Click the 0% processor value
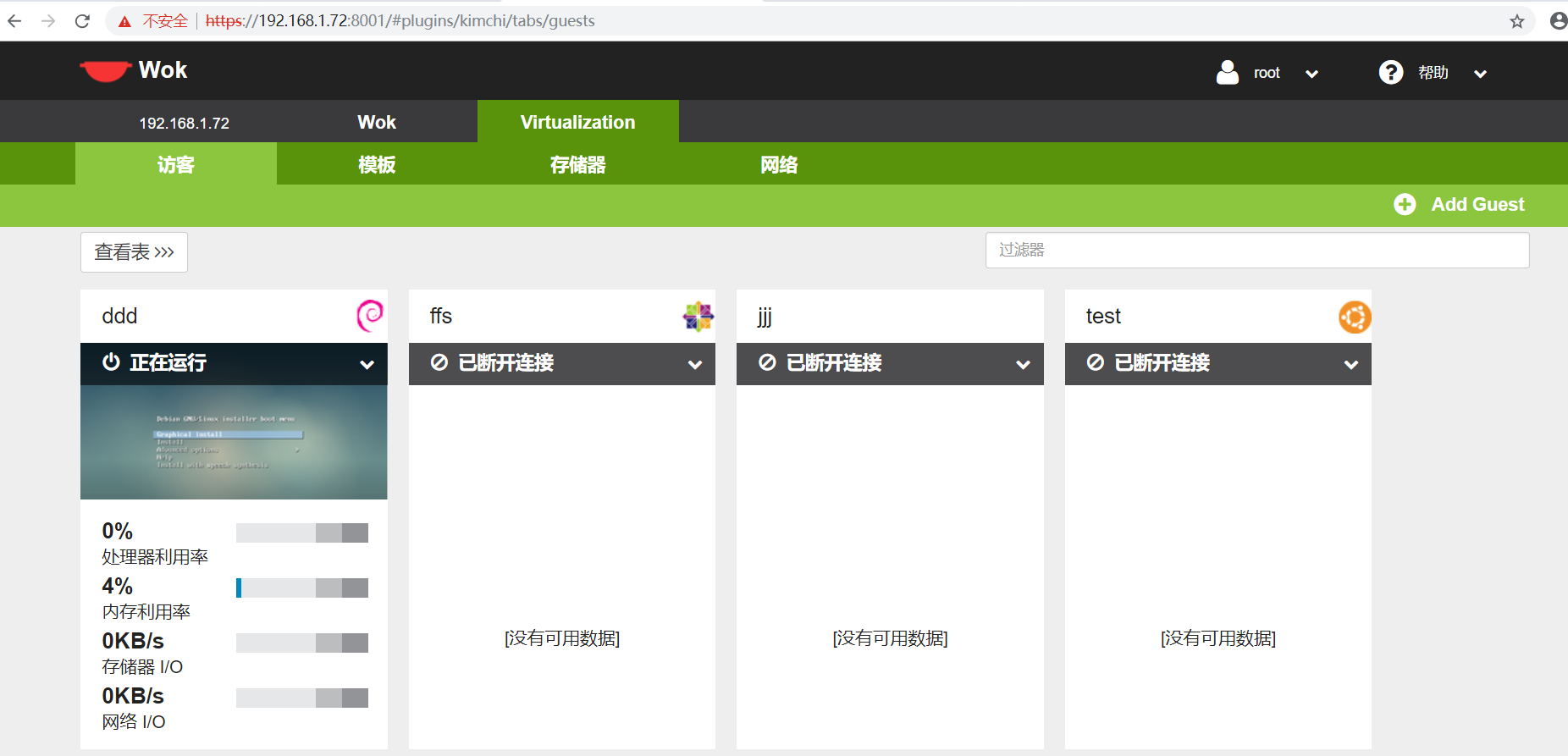 118,531
